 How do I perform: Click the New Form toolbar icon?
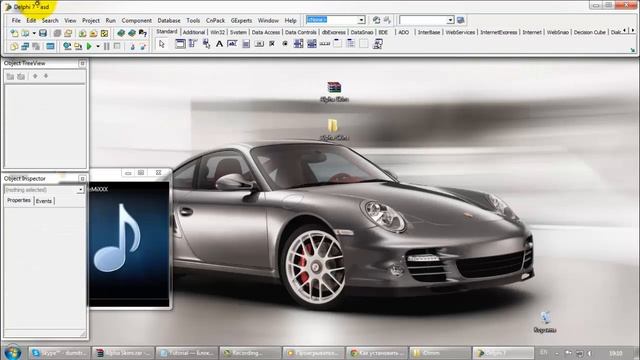click(x=50, y=46)
